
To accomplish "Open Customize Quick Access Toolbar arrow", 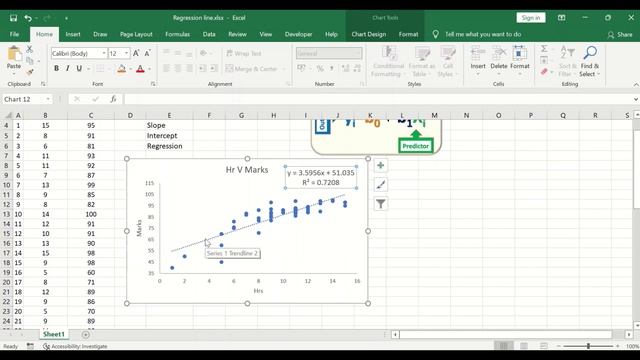I will (66, 18).
